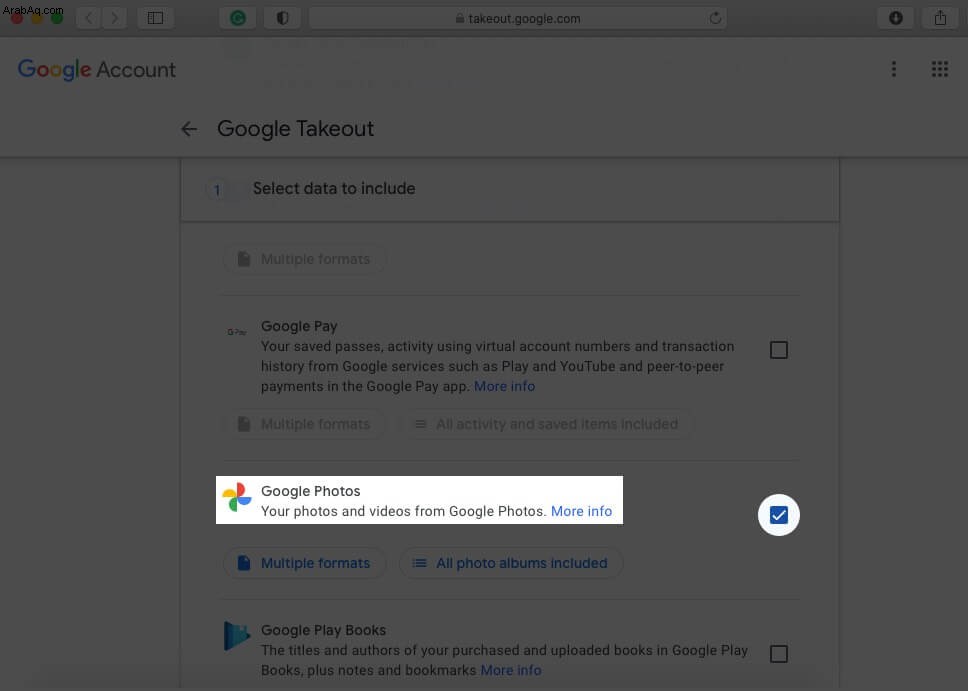Viewport: 968px width, 691px height.
Task: Click the topmost Multiple formats button
Action: click(x=304, y=259)
